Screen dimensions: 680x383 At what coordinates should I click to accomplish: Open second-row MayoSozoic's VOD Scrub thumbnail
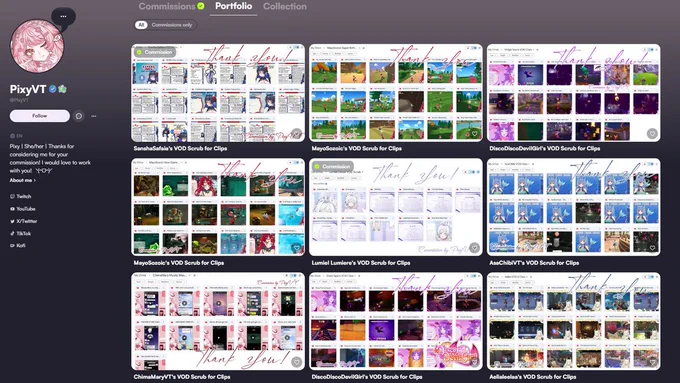point(218,207)
